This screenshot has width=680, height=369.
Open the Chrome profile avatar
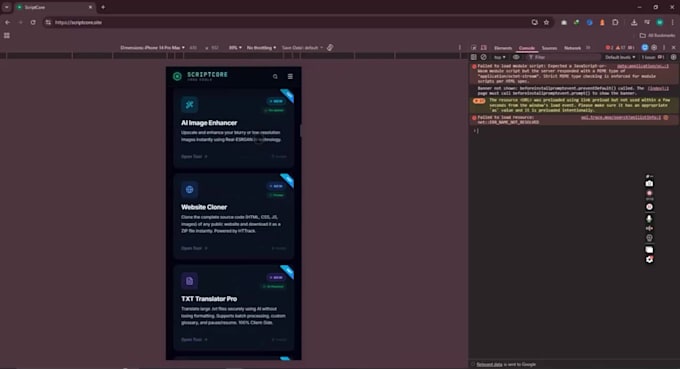660,23
